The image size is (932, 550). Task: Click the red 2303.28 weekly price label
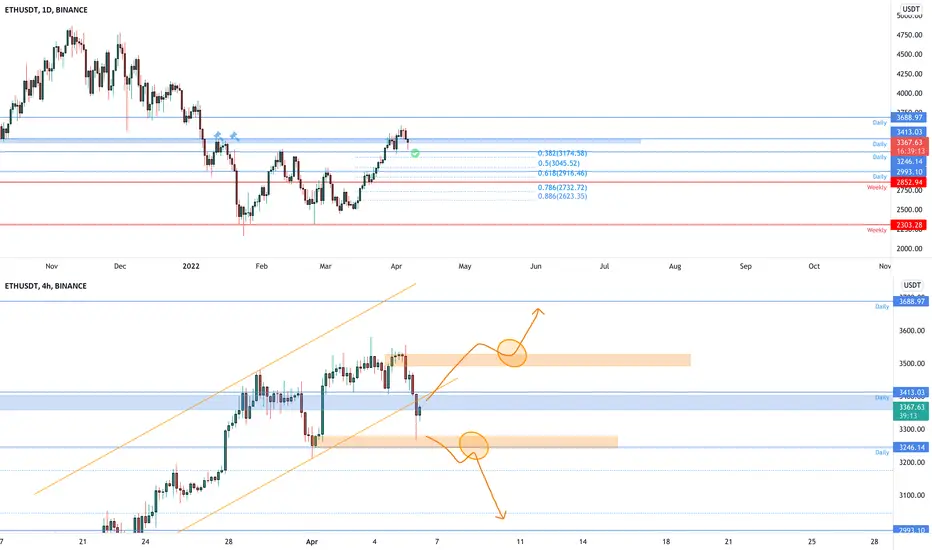[909, 225]
